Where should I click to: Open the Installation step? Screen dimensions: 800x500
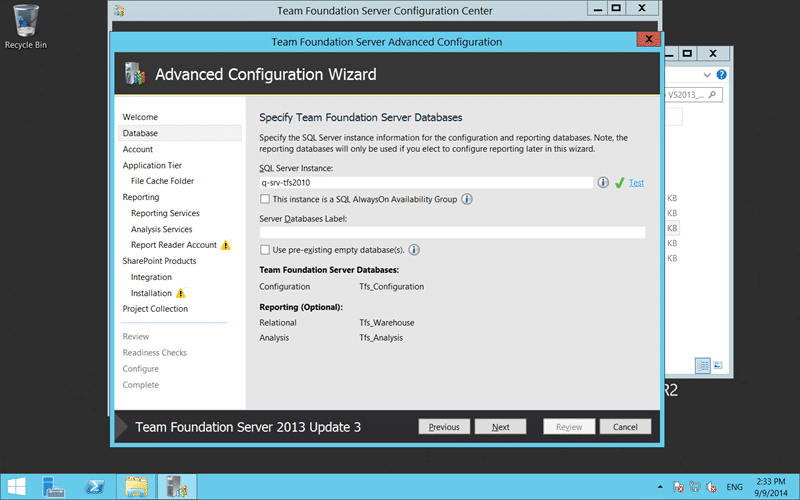tap(151, 293)
